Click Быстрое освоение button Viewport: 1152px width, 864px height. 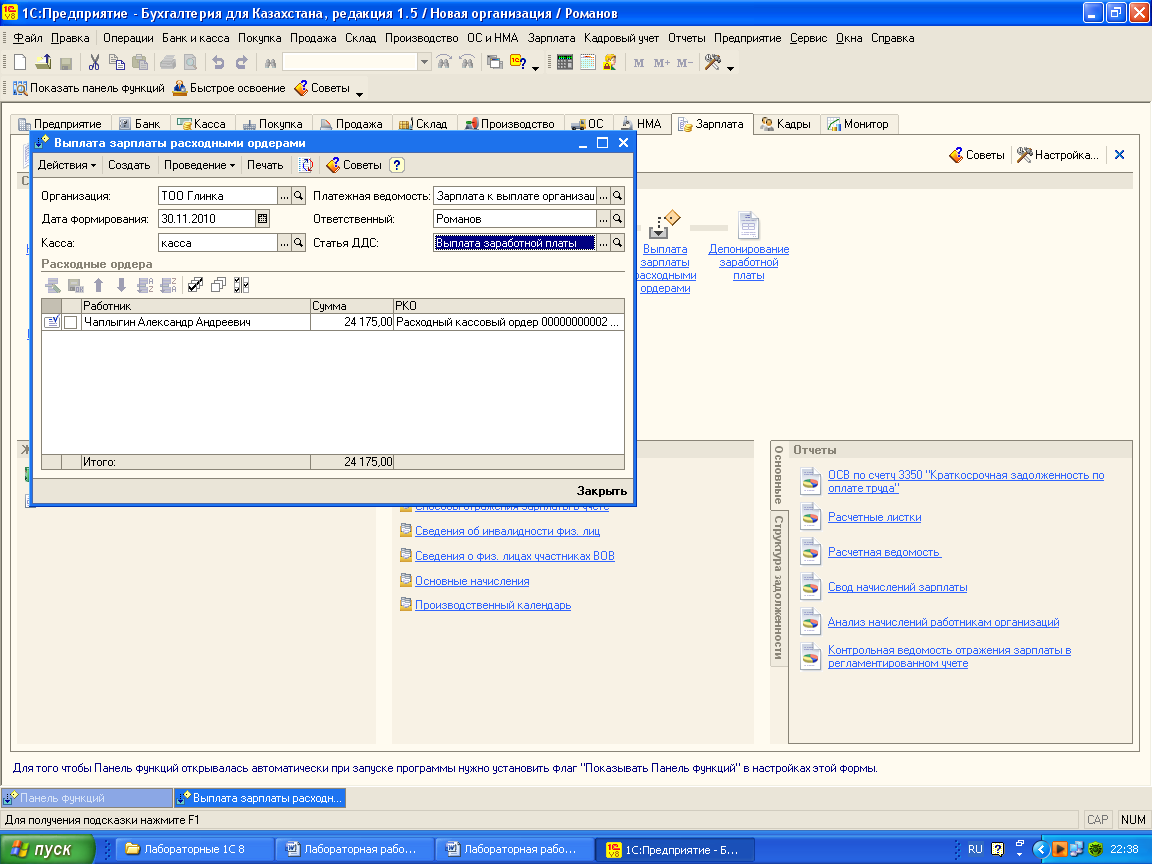click(x=229, y=88)
